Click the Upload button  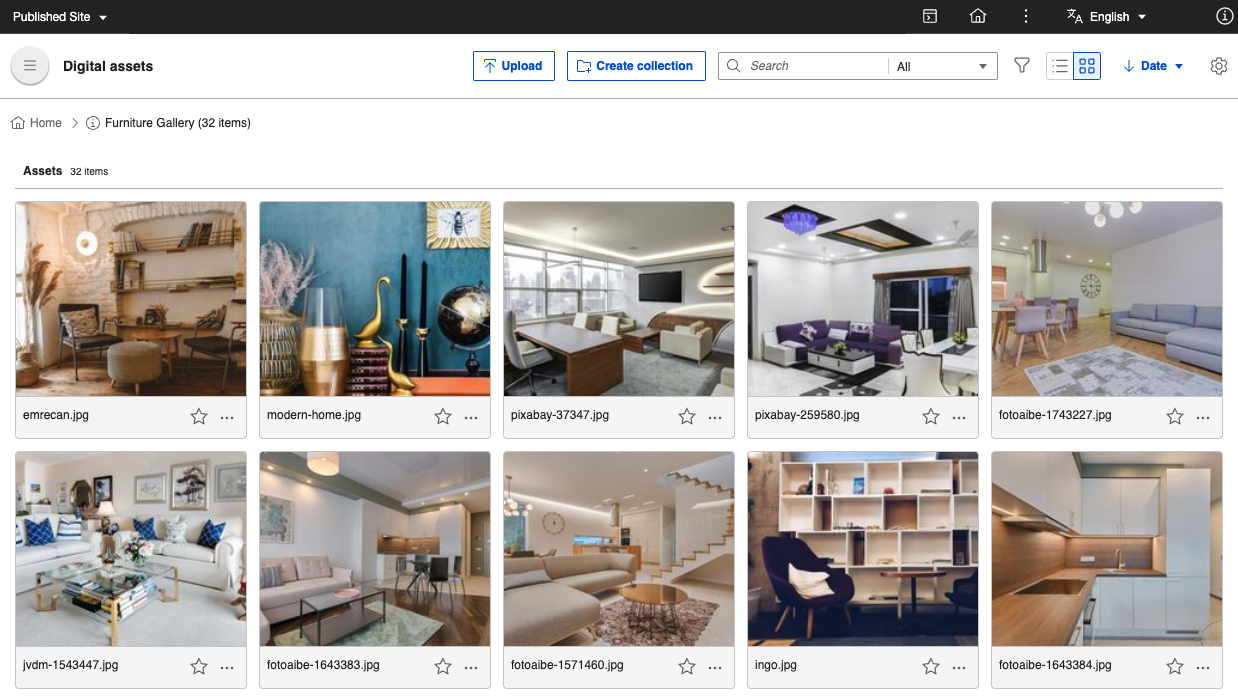(x=513, y=66)
